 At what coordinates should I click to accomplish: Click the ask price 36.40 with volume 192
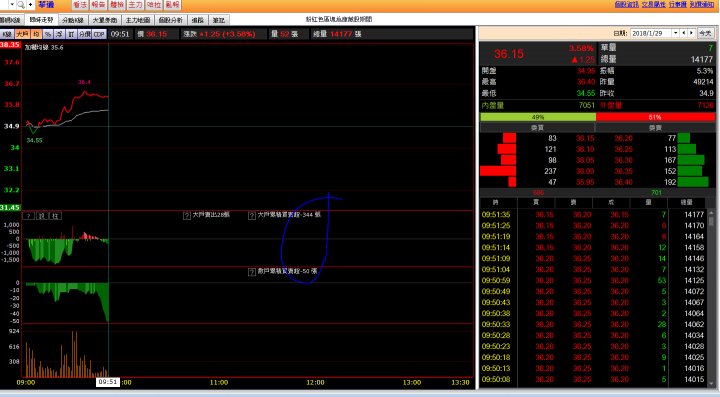click(623, 182)
